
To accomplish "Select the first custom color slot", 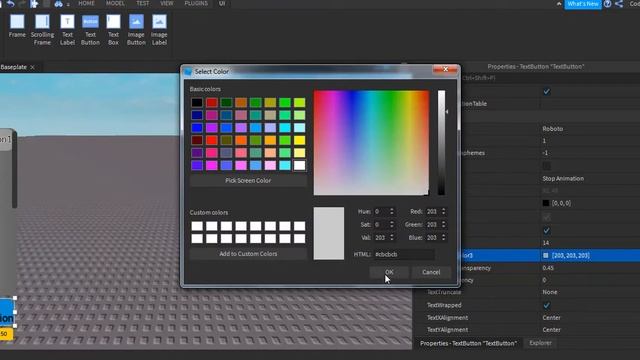I will pyautogui.click(x=197, y=226).
